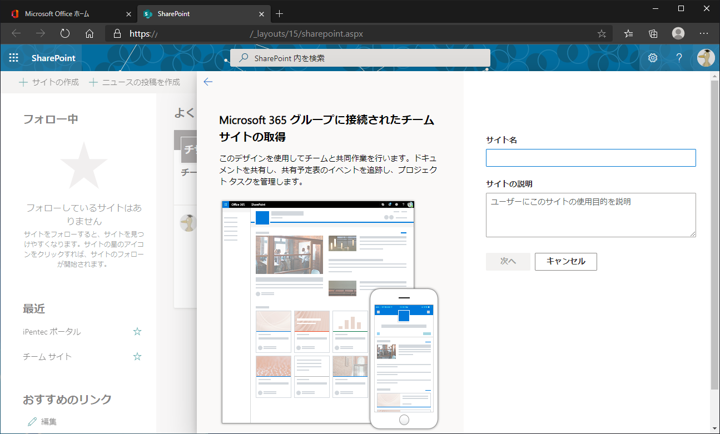
Task: Go to browser home page icon
Action: pyautogui.click(x=90, y=34)
